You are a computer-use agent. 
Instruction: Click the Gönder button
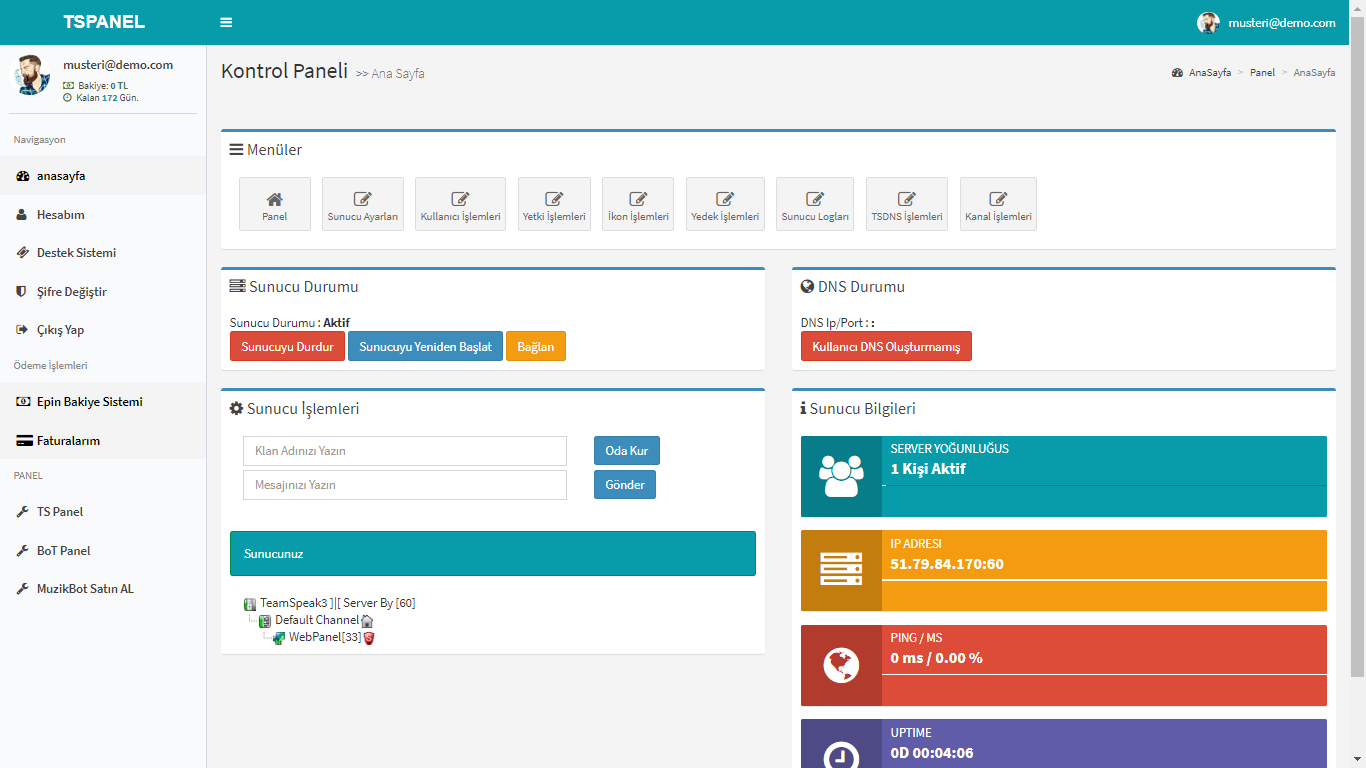click(x=625, y=484)
